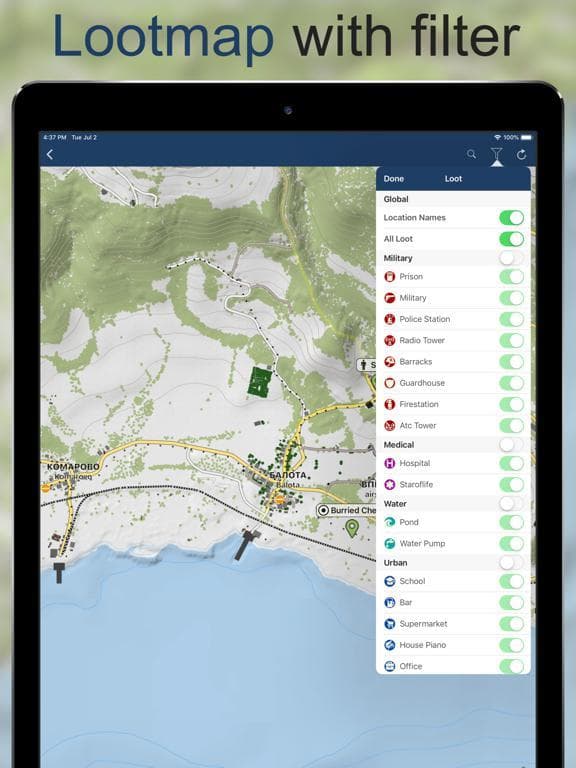Enable the Military category switch
This screenshot has height=768, width=576.
[x=511, y=258]
